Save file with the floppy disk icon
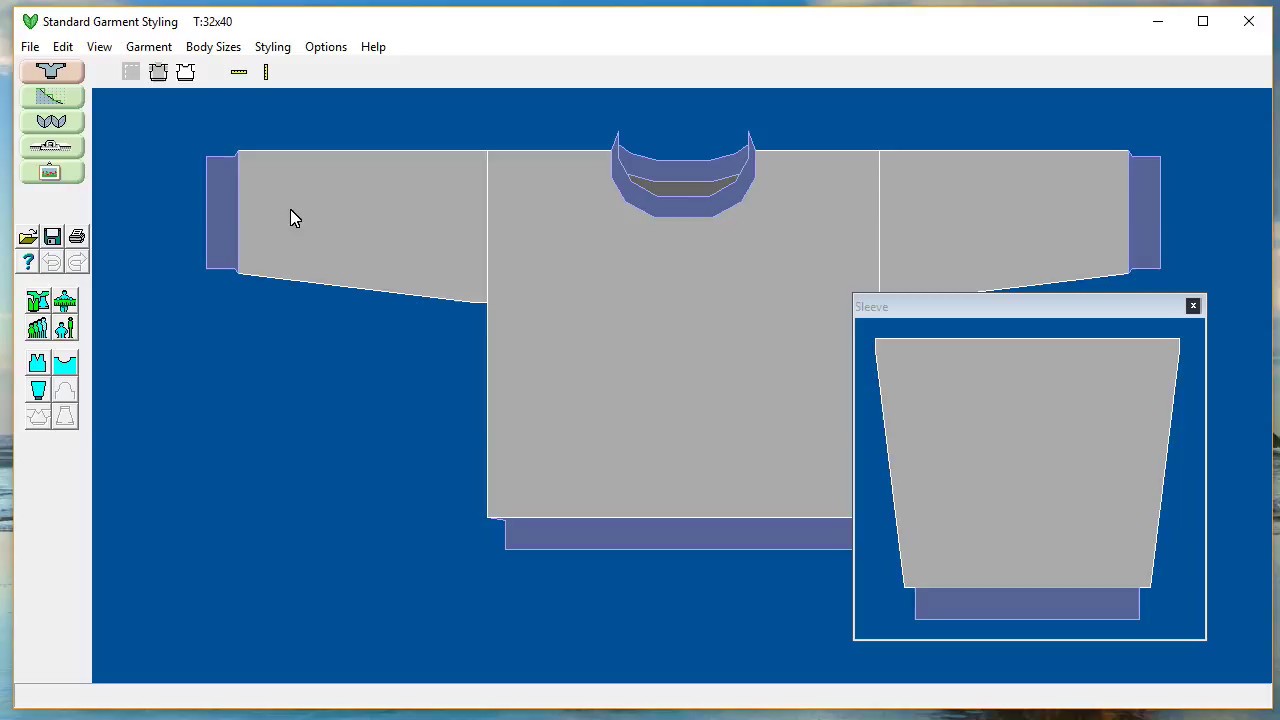The height and width of the screenshot is (720, 1280). [52, 237]
